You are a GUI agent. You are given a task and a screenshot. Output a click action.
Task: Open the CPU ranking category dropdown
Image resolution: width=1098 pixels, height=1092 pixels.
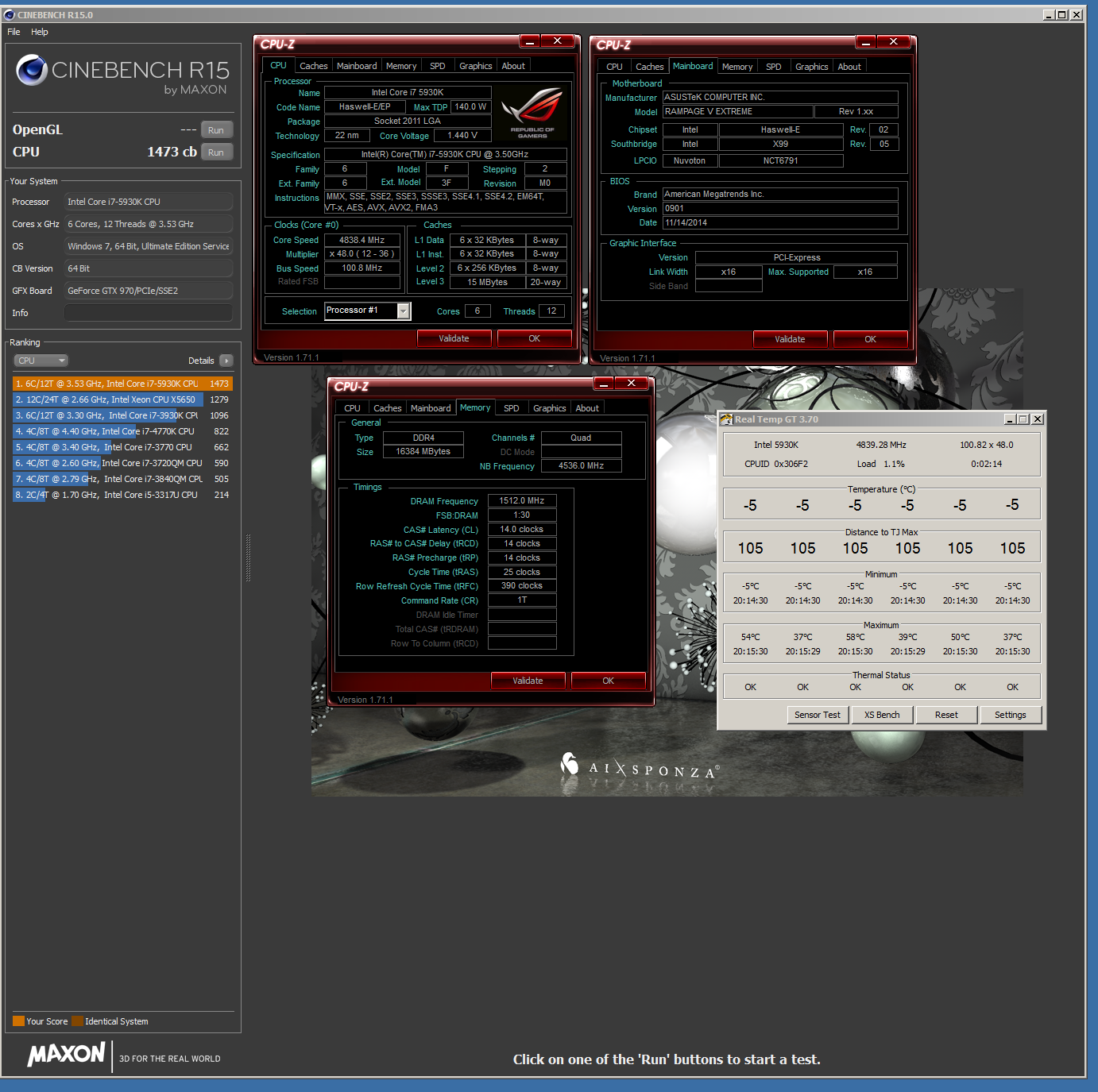41,361
